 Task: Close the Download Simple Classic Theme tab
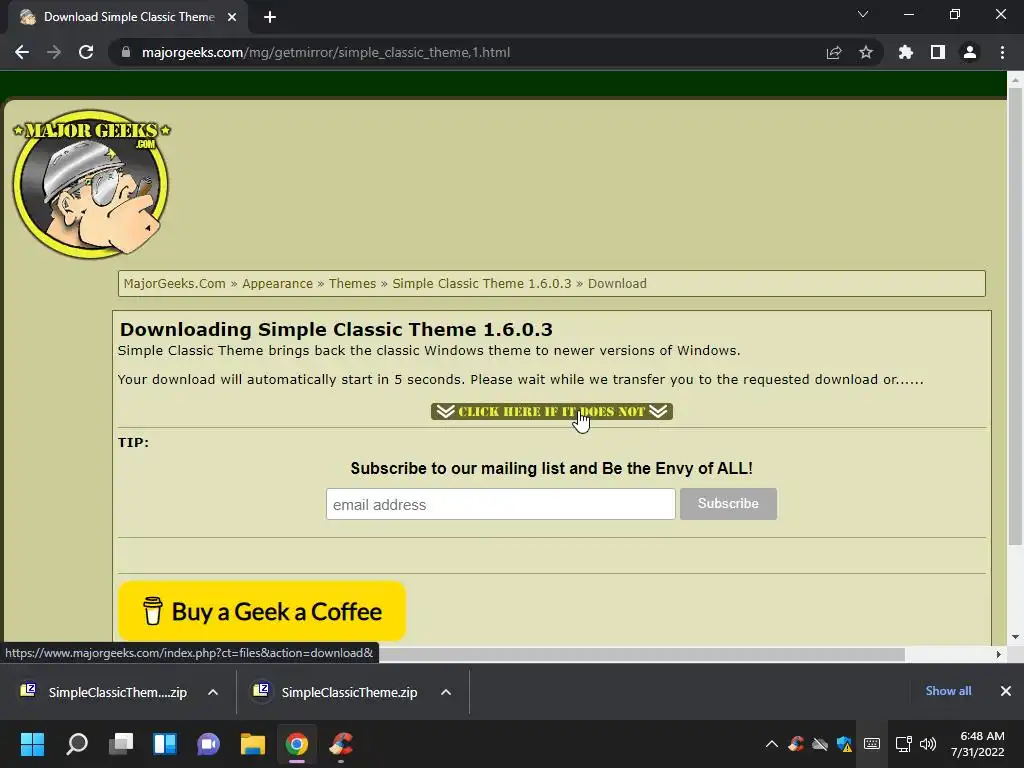click(232, 17)
